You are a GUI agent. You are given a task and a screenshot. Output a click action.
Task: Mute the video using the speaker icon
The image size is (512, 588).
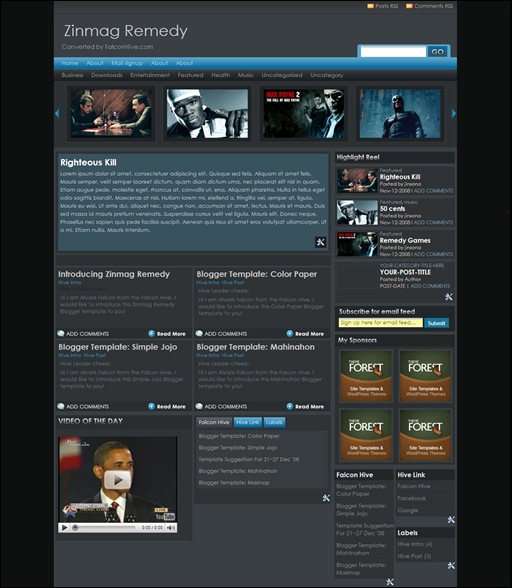[171, 528]
